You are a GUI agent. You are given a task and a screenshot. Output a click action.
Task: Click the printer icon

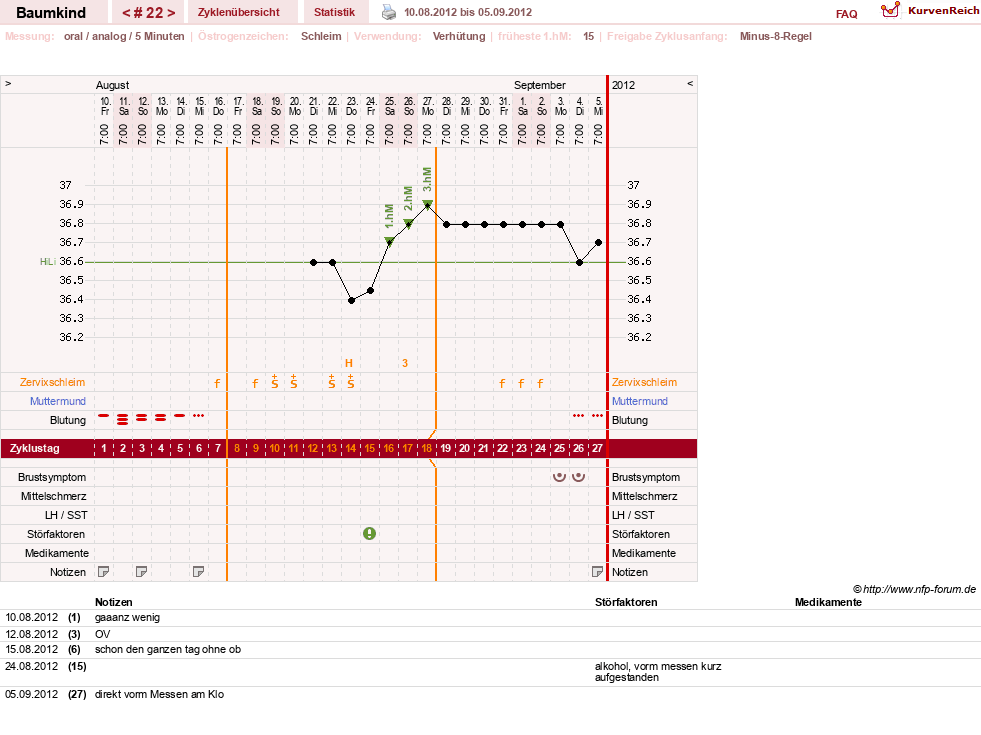click(389, 12)
